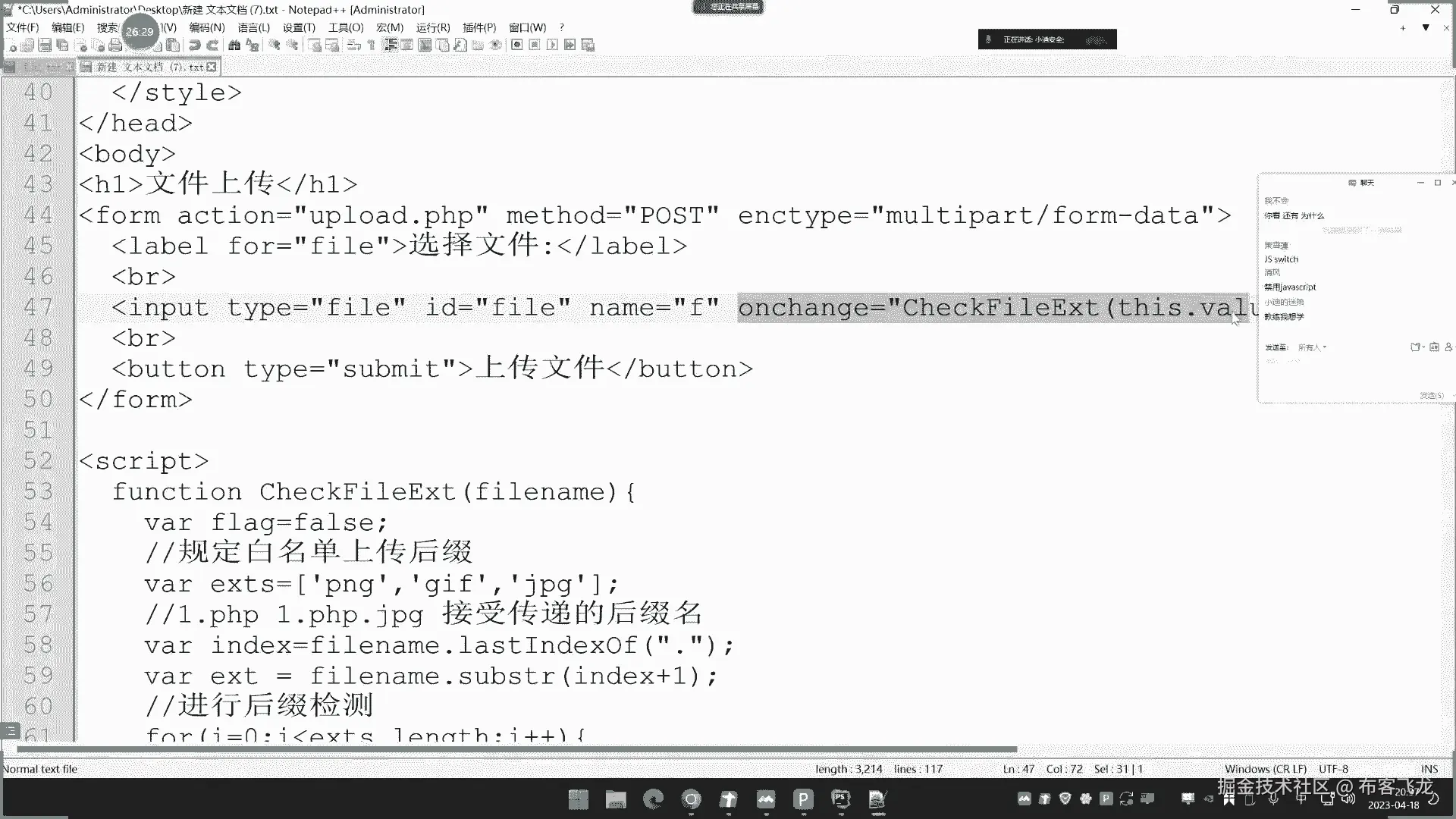Open the 编码(N) menu
Viewport: 1456px width, 819px height.
[206, 27]
